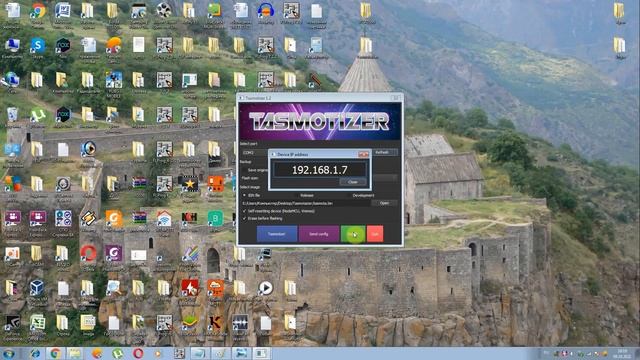Close the Device IP address dialog with its red X
The height and width of the screenshot is (360, 640).
[x=363, y=154]
